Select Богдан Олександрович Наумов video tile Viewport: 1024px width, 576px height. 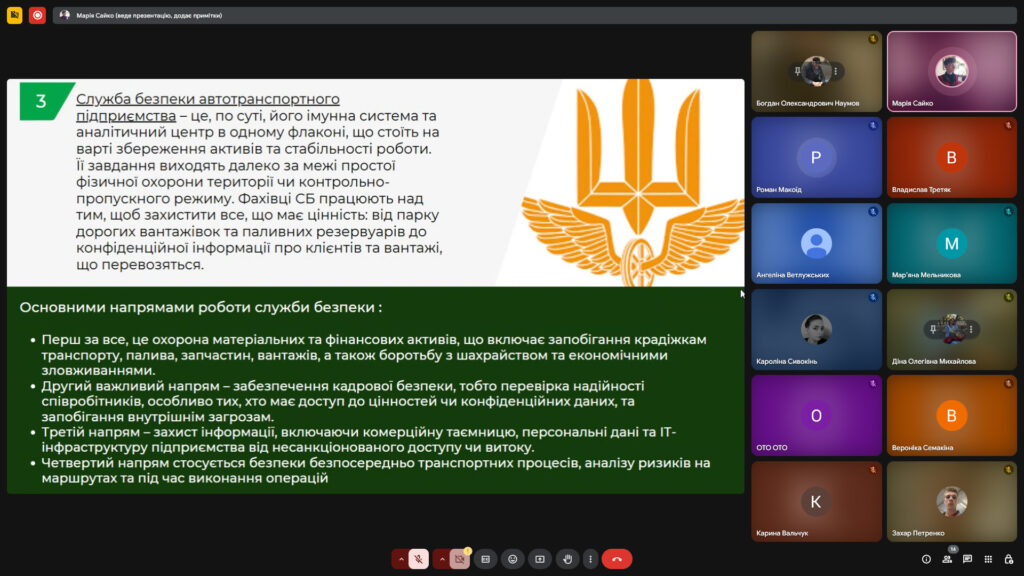coord(816,71)
